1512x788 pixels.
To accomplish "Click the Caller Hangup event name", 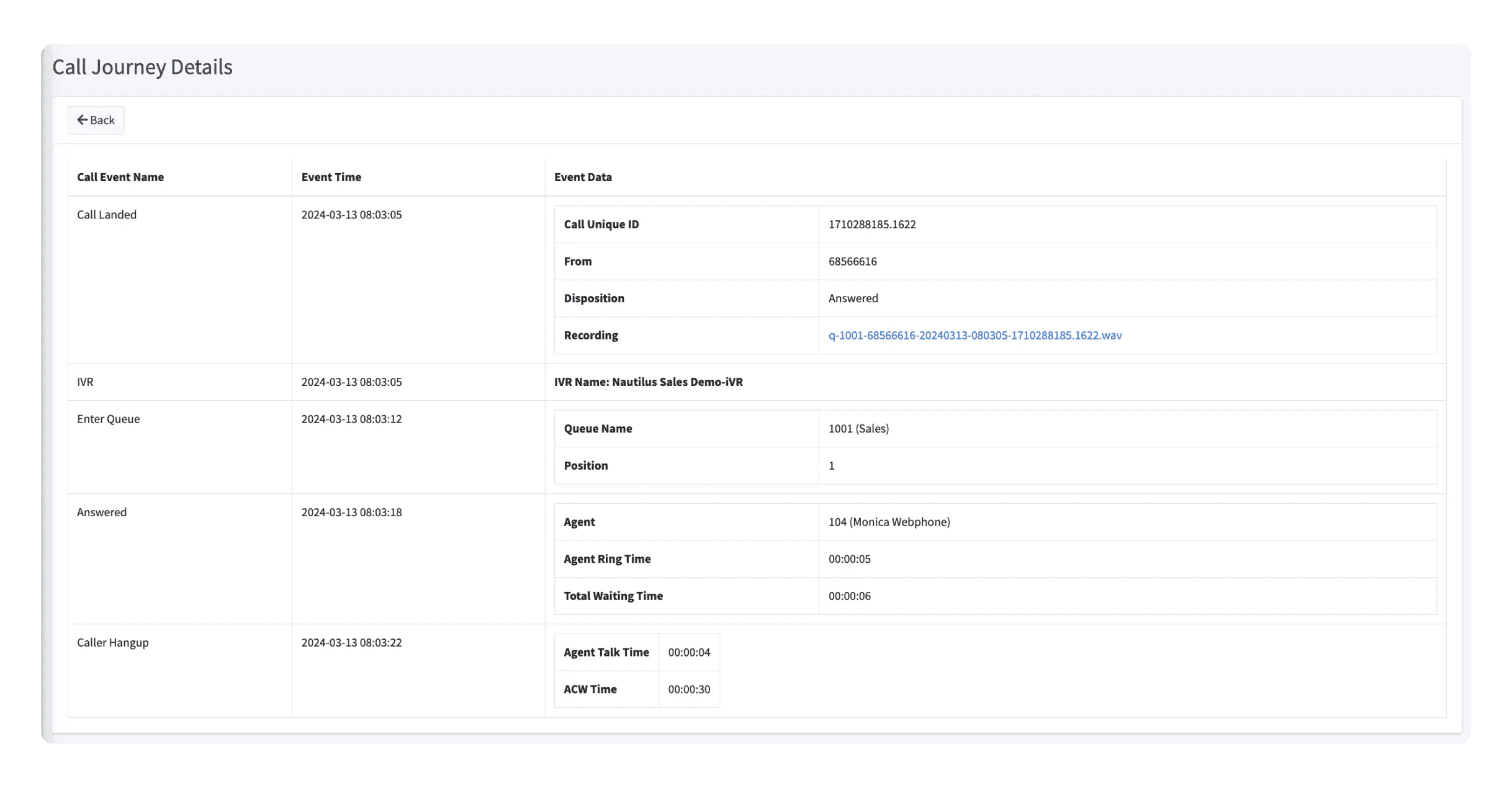I will [x=113, y=642].
